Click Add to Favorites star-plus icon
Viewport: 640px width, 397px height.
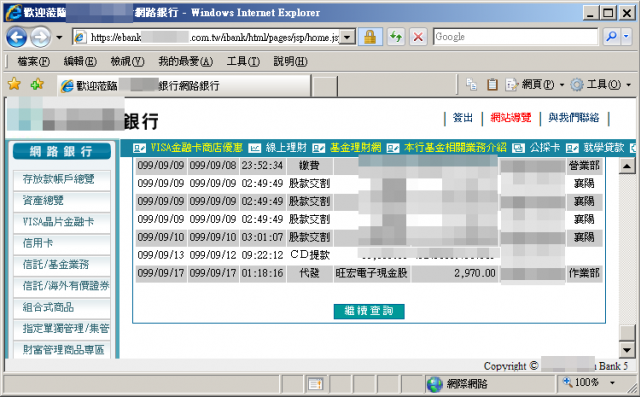point(37,84)
